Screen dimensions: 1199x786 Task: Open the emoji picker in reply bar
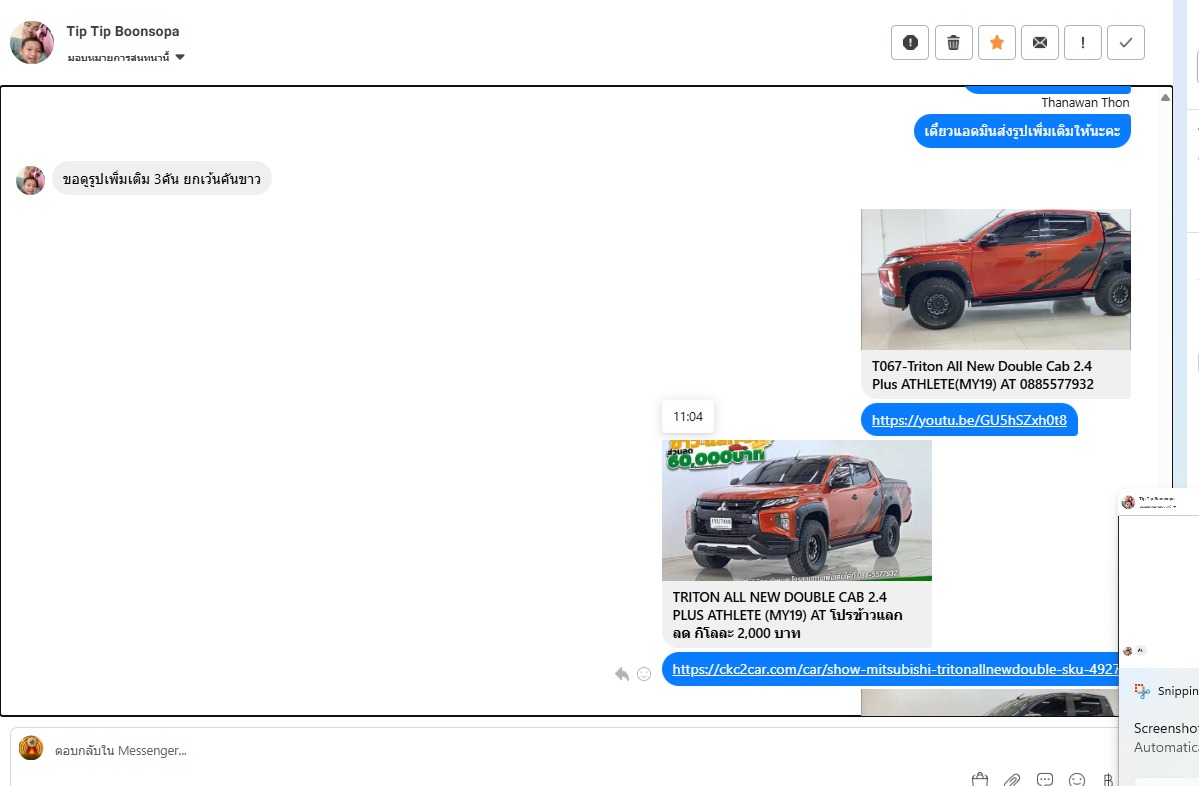pyautogui.click(x=1077, y=779)
